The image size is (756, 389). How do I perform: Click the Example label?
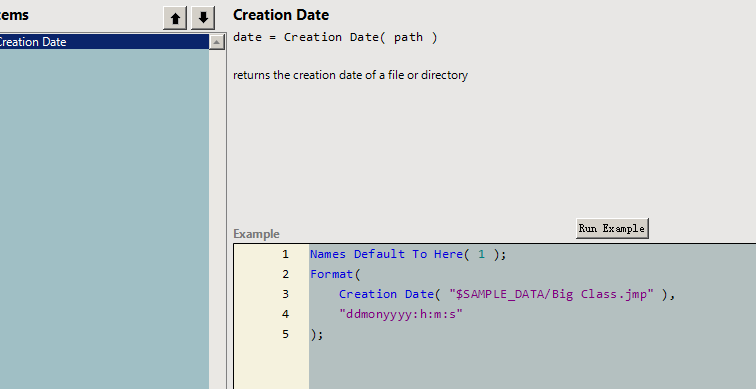click(x=256, y=234)
